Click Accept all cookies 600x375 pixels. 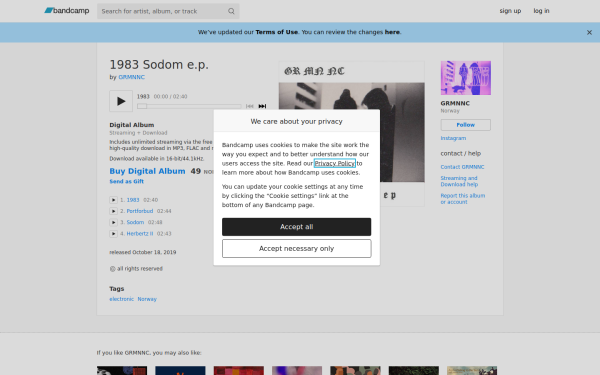pyautogui.click(x=297, y=227)
